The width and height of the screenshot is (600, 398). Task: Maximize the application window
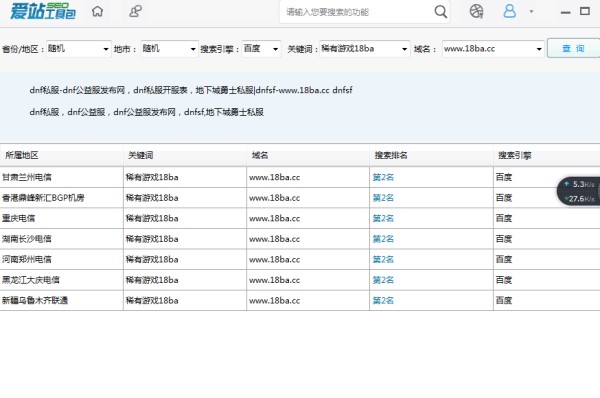pyautogui.click(x=585, y=11)
